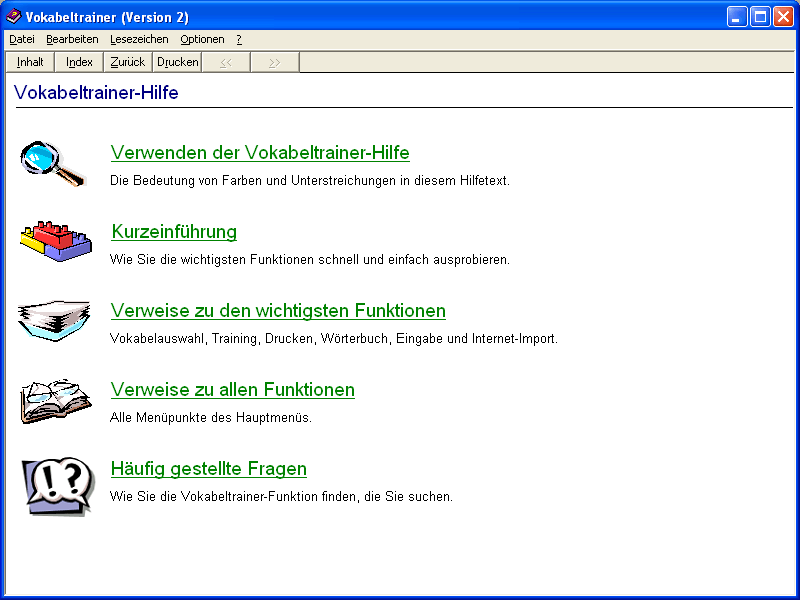Click text 'Alle Menüpunkte des Hauptmenüs.'
Viewport: 800px width, 600px height.
(x=211, y=418)
